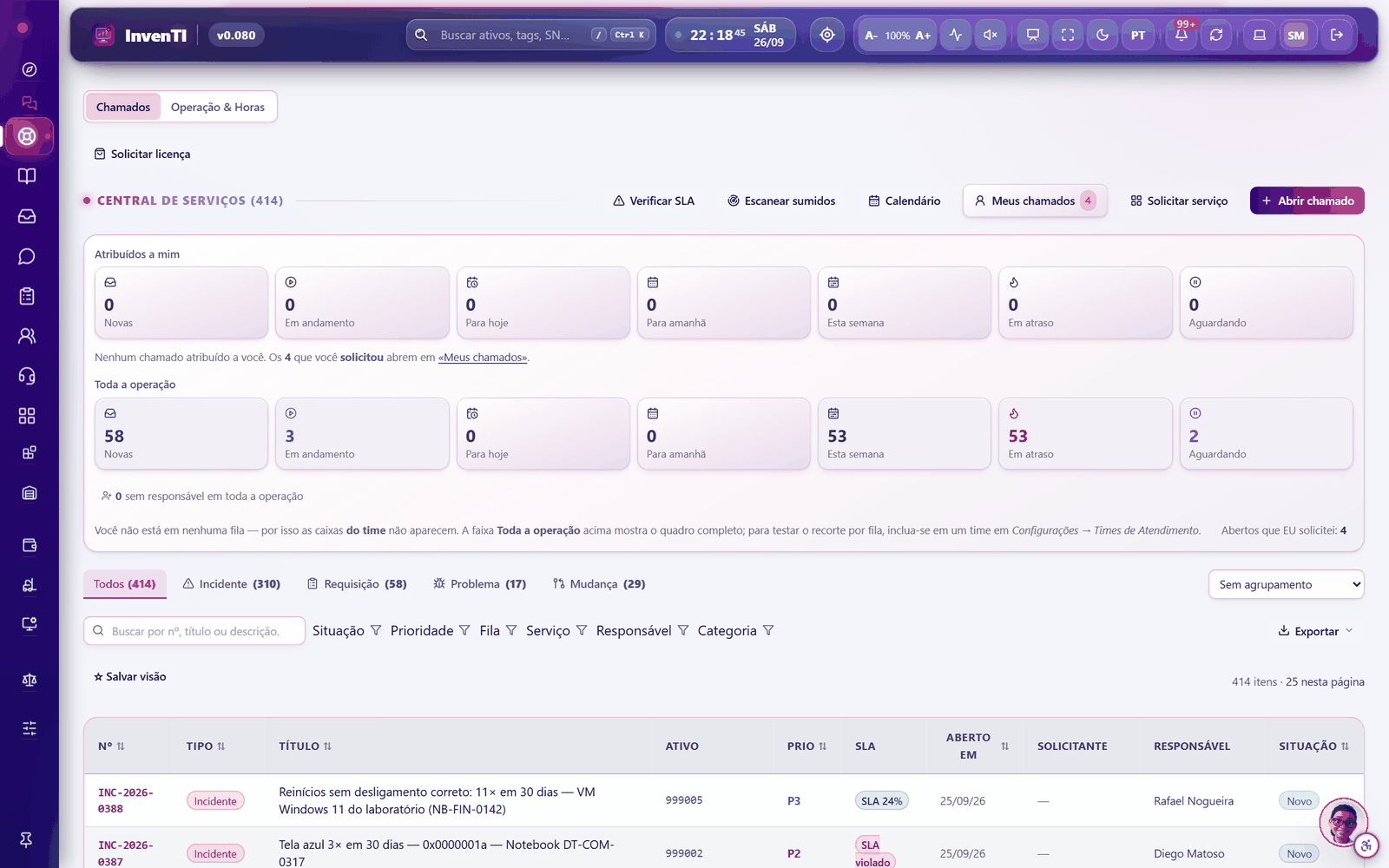Open the lifebuoy service desk sidebar icon
The height and width of the screenshot is (868, 1389).
click(28, 136)
